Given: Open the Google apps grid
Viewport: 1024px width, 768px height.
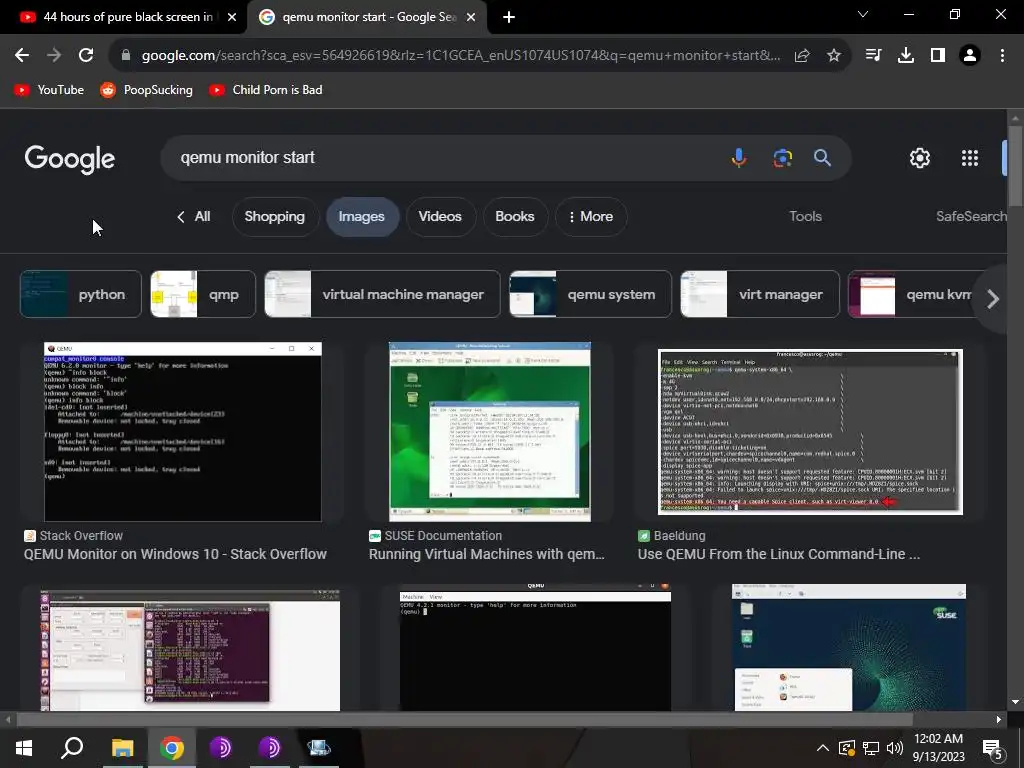Looking at the screenshot, I should pyautogui.click(x=970, y=157).
